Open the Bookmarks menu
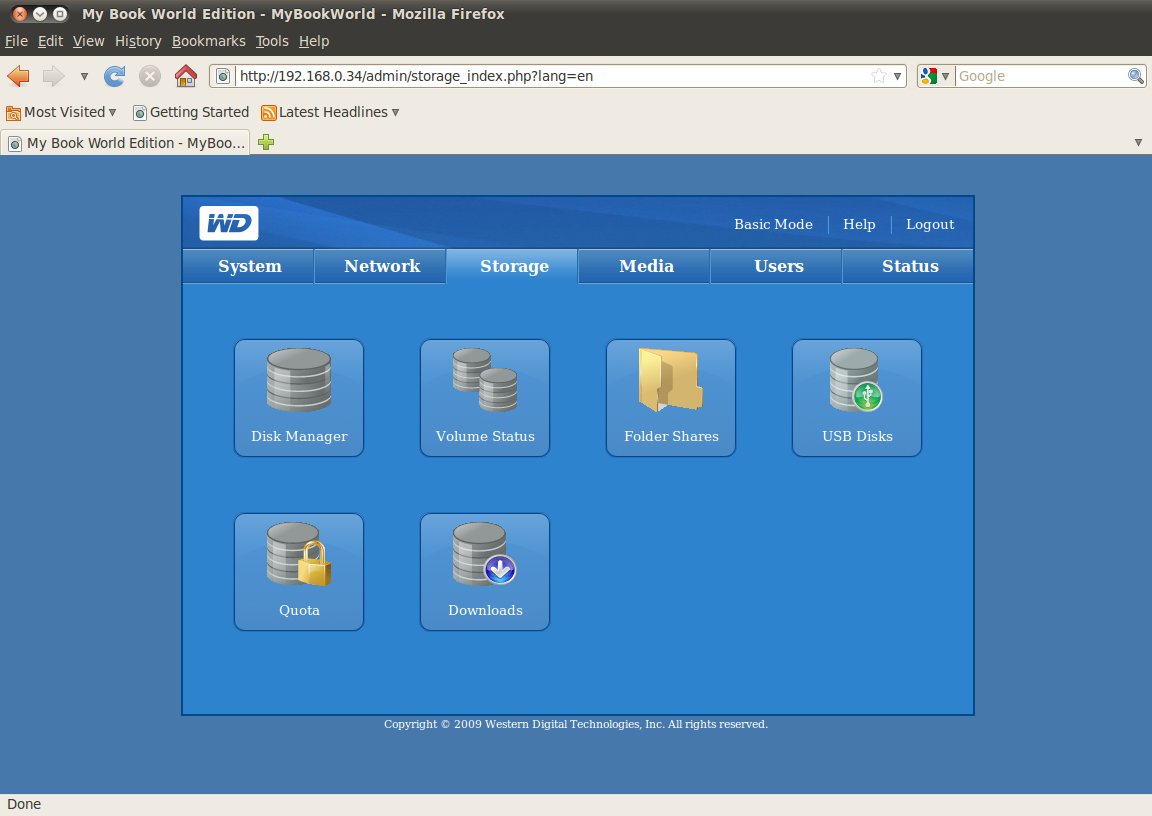The image size is (1152, 816). pos(208,41)
